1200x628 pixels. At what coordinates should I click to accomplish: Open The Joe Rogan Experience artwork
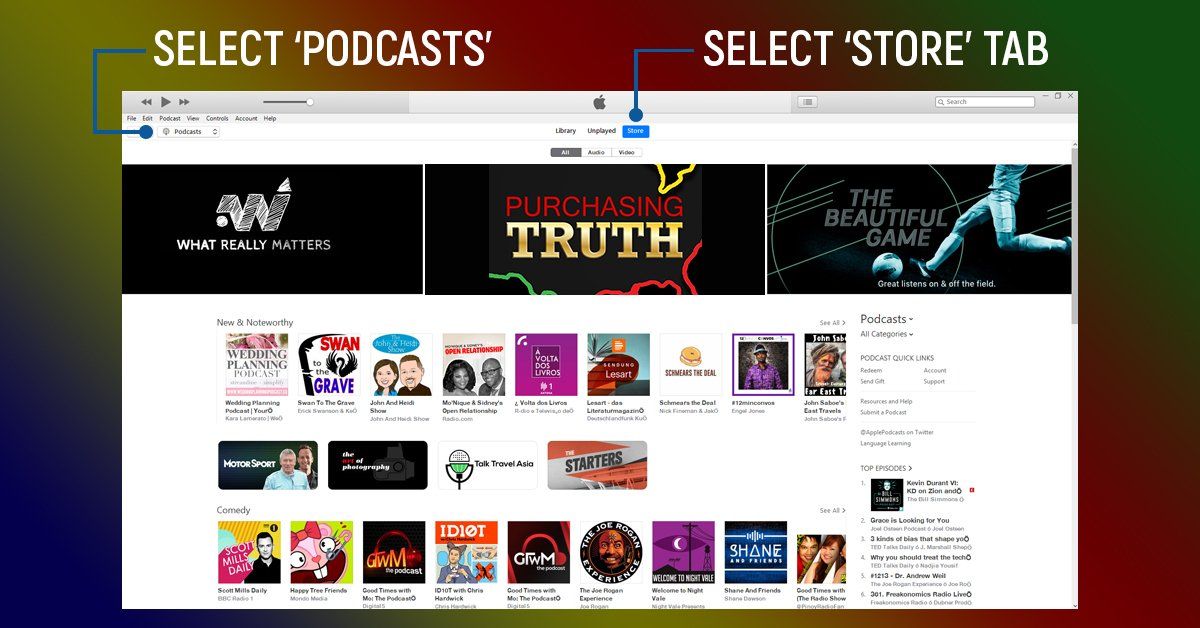[x=611, y=552]
